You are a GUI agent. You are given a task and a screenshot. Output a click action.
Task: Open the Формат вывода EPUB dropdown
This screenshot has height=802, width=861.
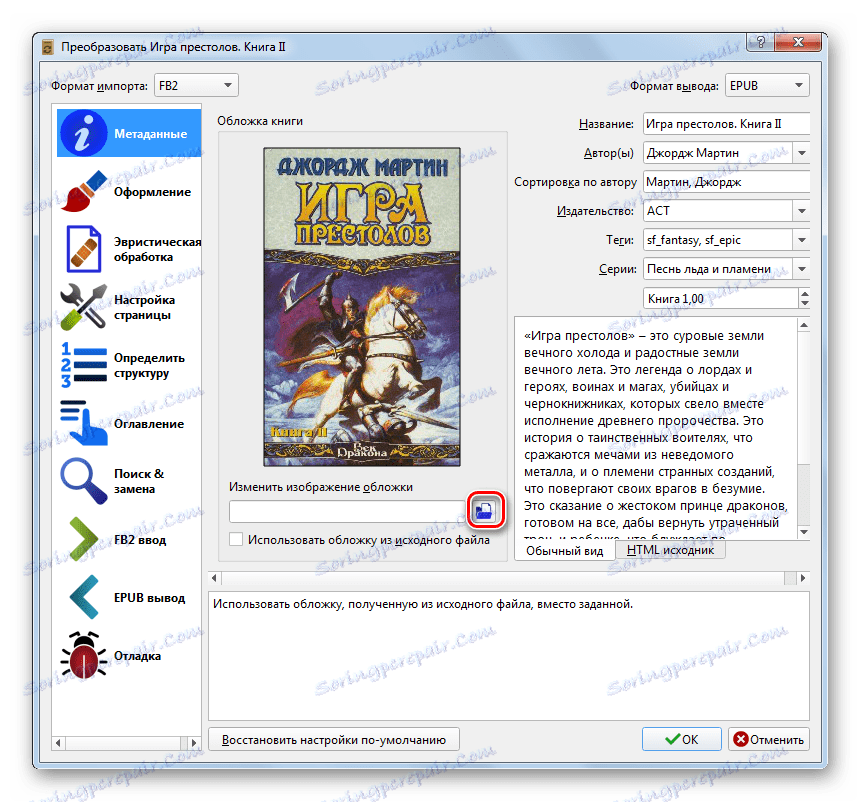[767, 86]
